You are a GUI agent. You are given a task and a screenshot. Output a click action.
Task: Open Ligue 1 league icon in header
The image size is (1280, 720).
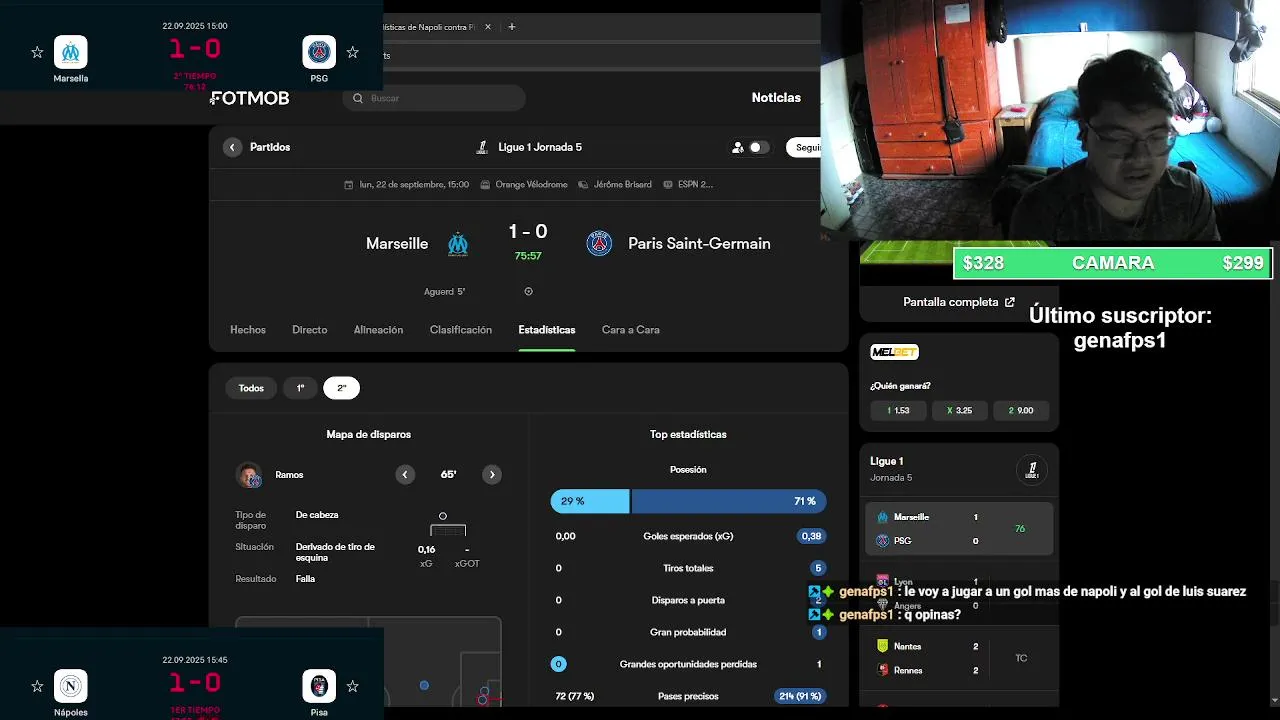tap(483, 147)
